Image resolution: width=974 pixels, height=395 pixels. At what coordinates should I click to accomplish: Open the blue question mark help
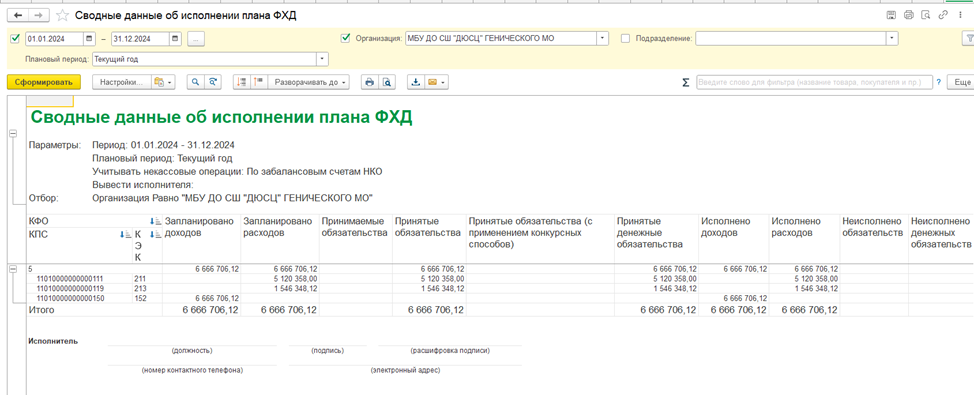click(939, 82)
